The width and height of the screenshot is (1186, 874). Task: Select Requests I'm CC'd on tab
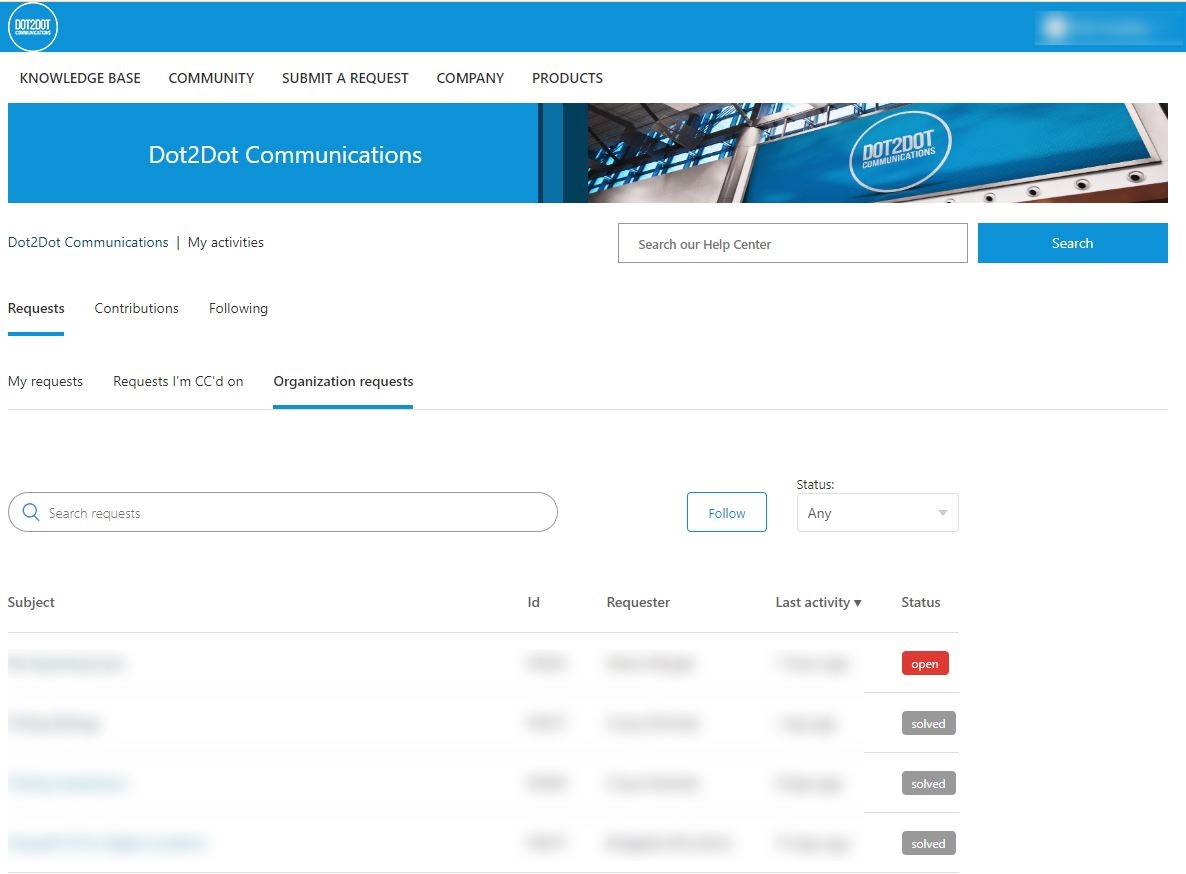(x=179, y=382)
